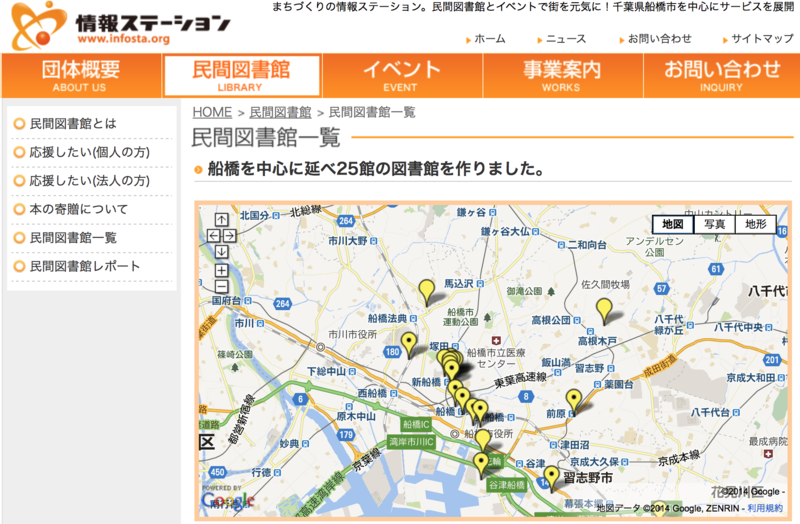Screen dimensions: 800x524
Task: Pan the map up with the arrow
Action: (221, 219)
